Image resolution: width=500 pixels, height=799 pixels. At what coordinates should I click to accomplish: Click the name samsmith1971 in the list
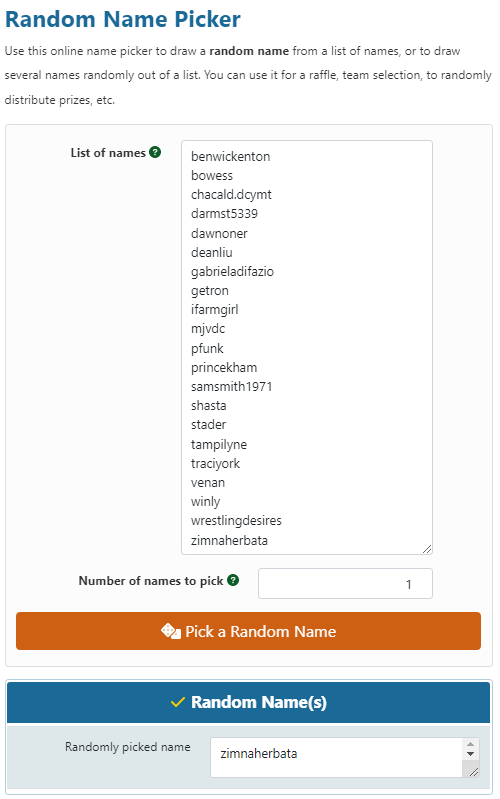[231, 387]
